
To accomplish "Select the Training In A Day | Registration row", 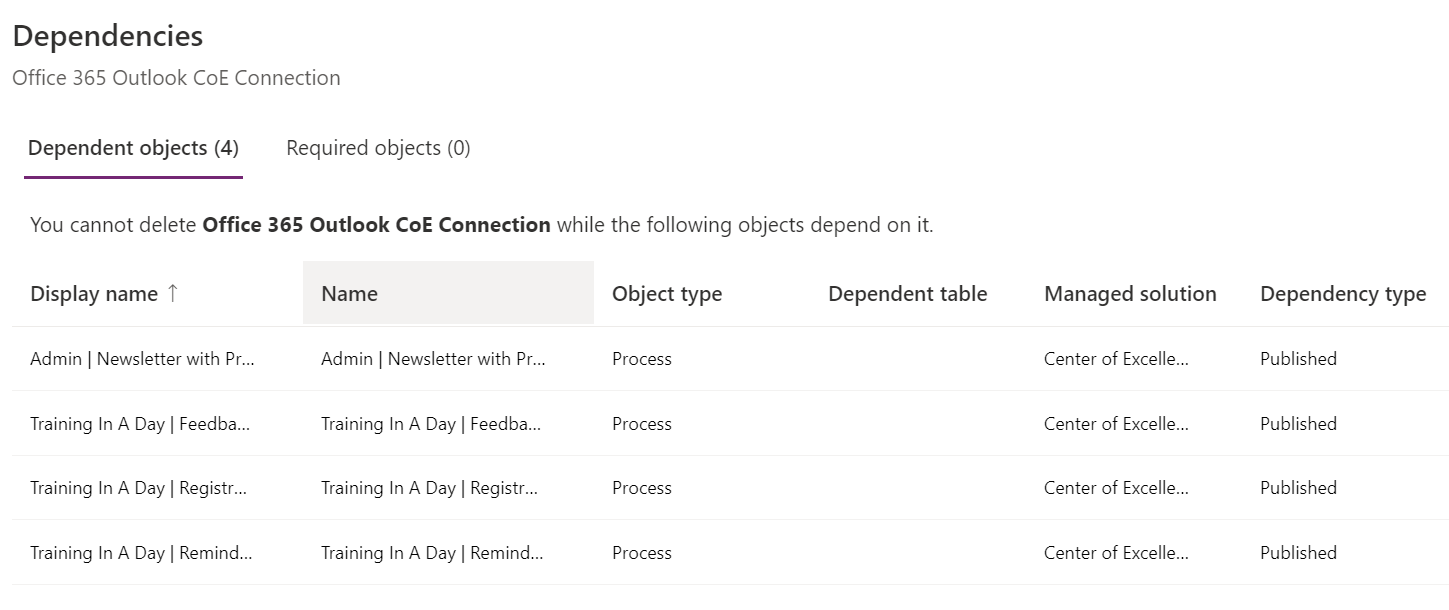I will point(141,488).
